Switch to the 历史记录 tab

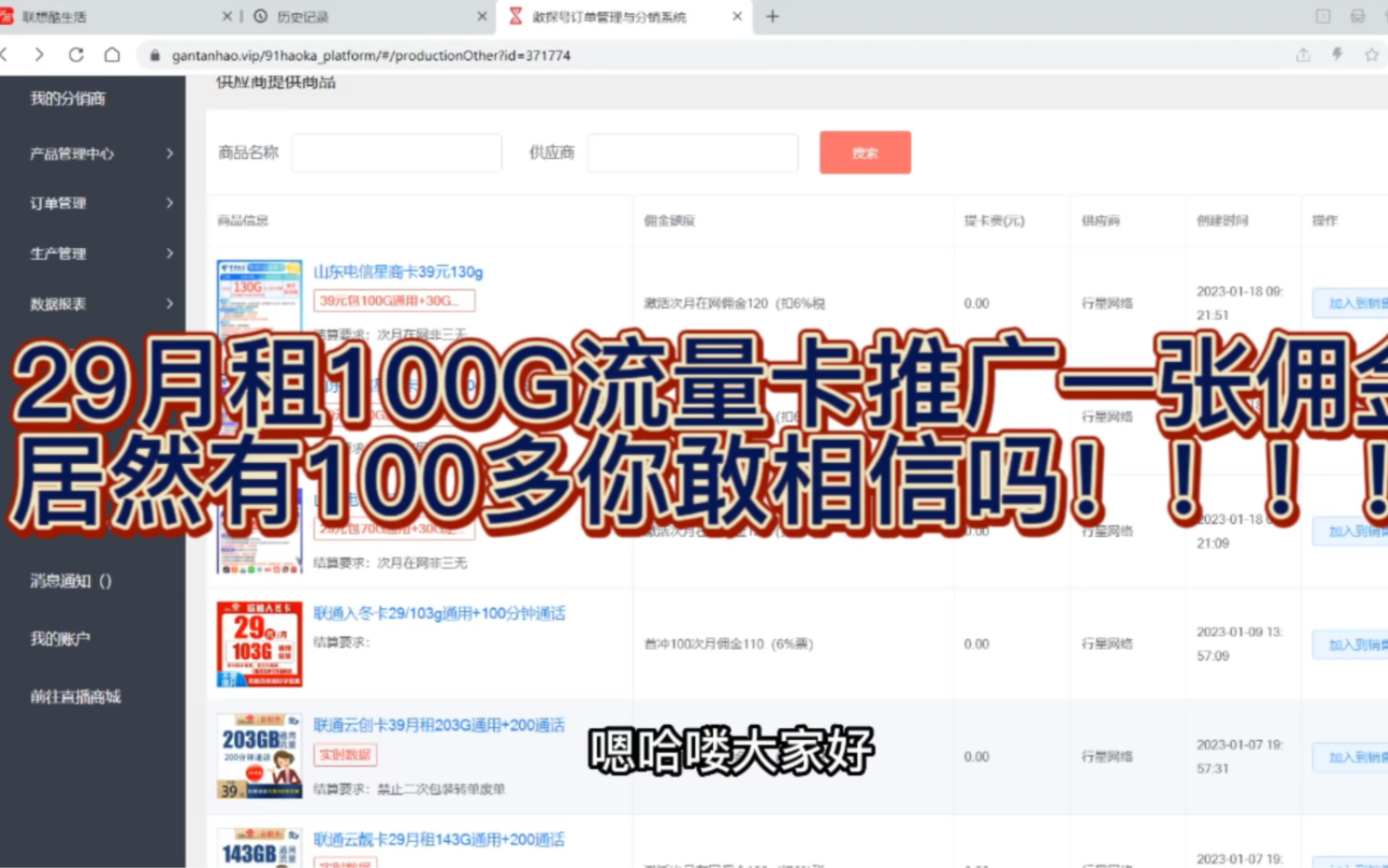click(x=369, y=17)
